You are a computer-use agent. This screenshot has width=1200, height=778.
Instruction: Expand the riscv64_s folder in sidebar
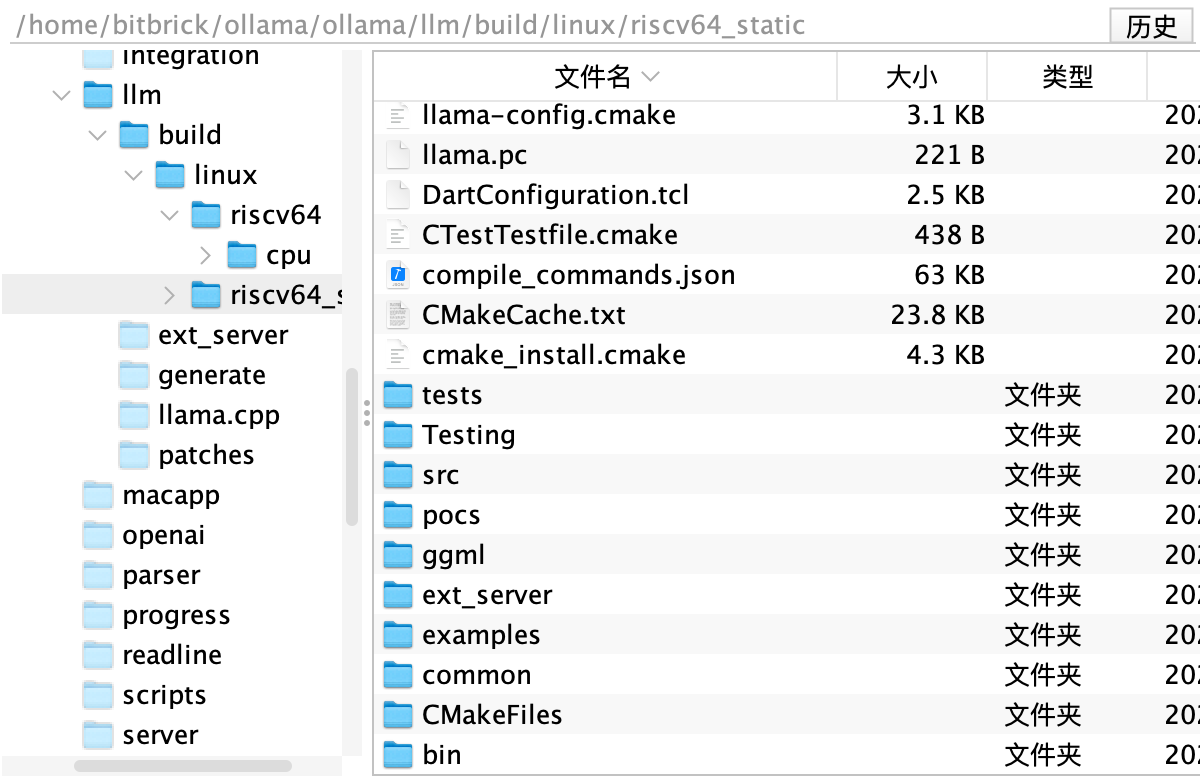(x=169, y=295)
